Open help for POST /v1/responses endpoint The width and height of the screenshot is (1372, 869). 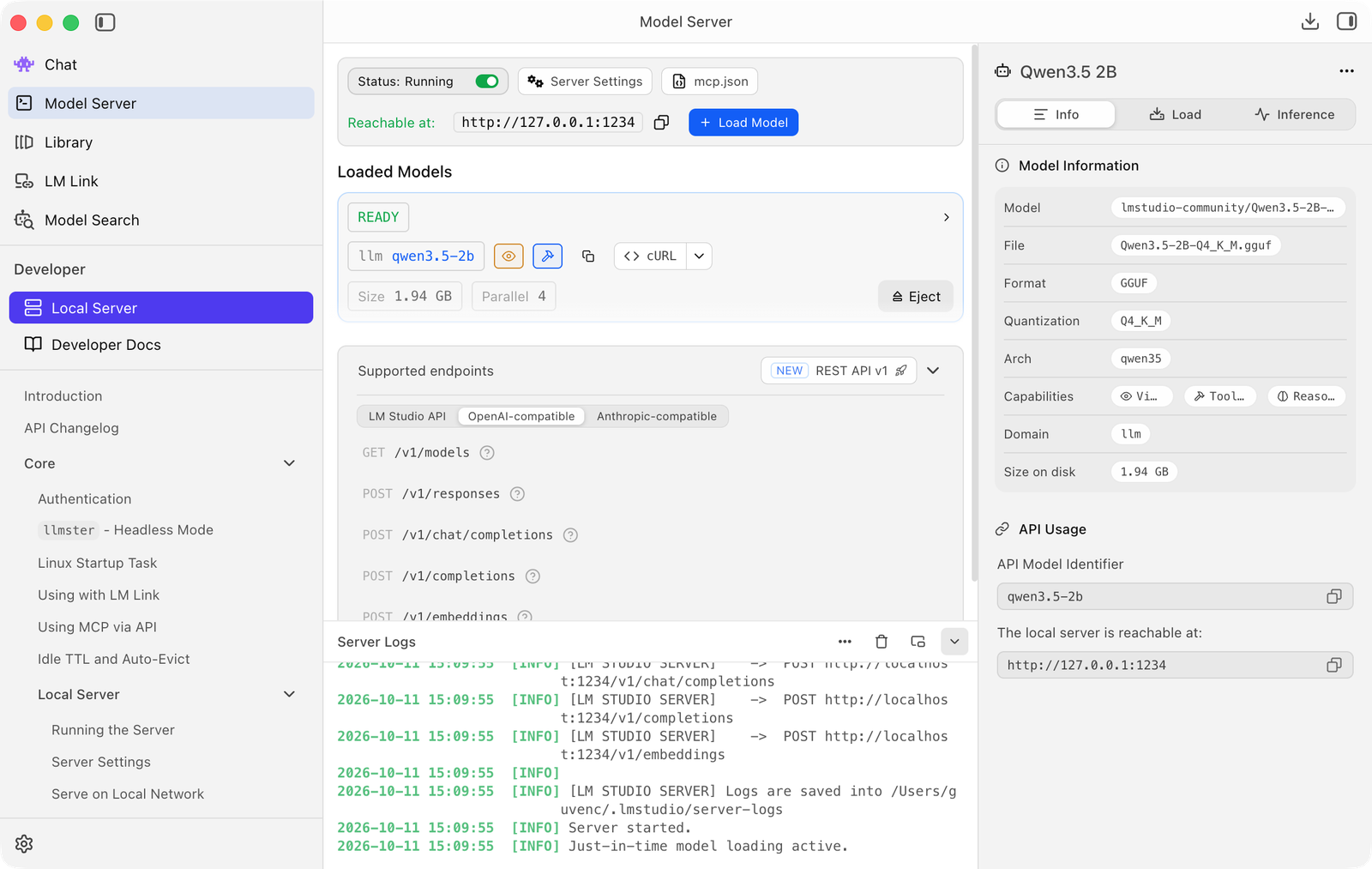(x=517, y=493)
